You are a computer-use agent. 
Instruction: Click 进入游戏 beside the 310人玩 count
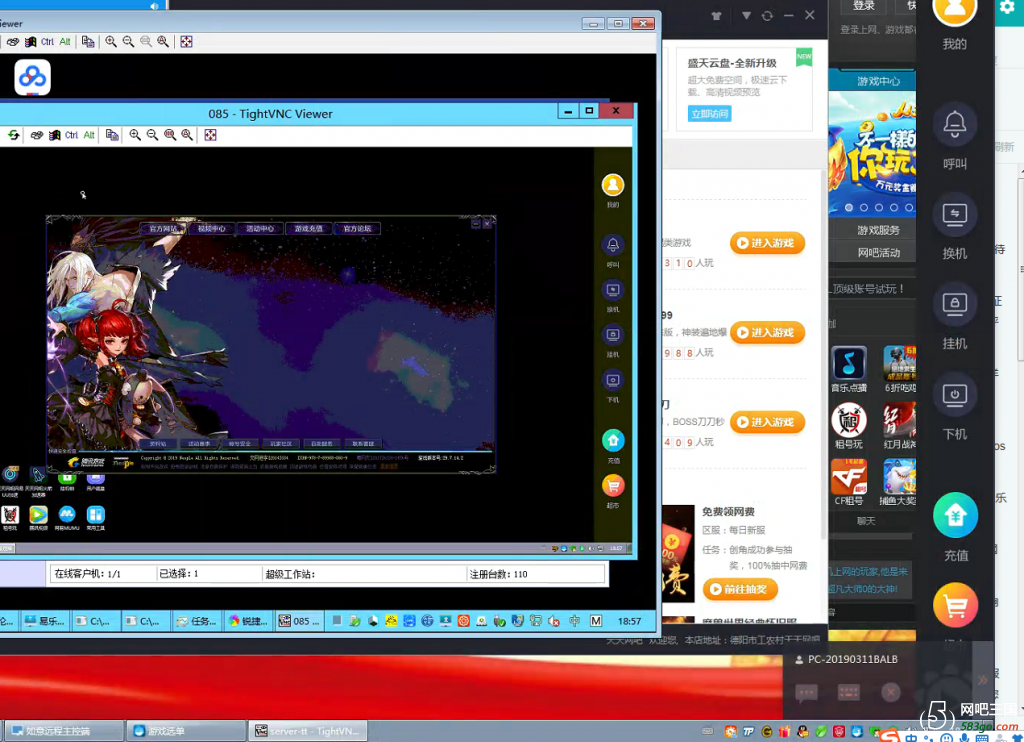(767, 243)
